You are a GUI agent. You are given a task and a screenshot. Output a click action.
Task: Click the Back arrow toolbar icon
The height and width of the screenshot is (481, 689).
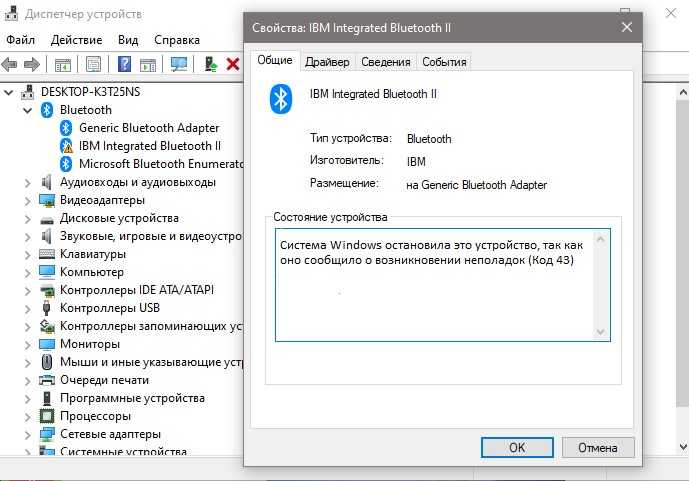point(9,65)
